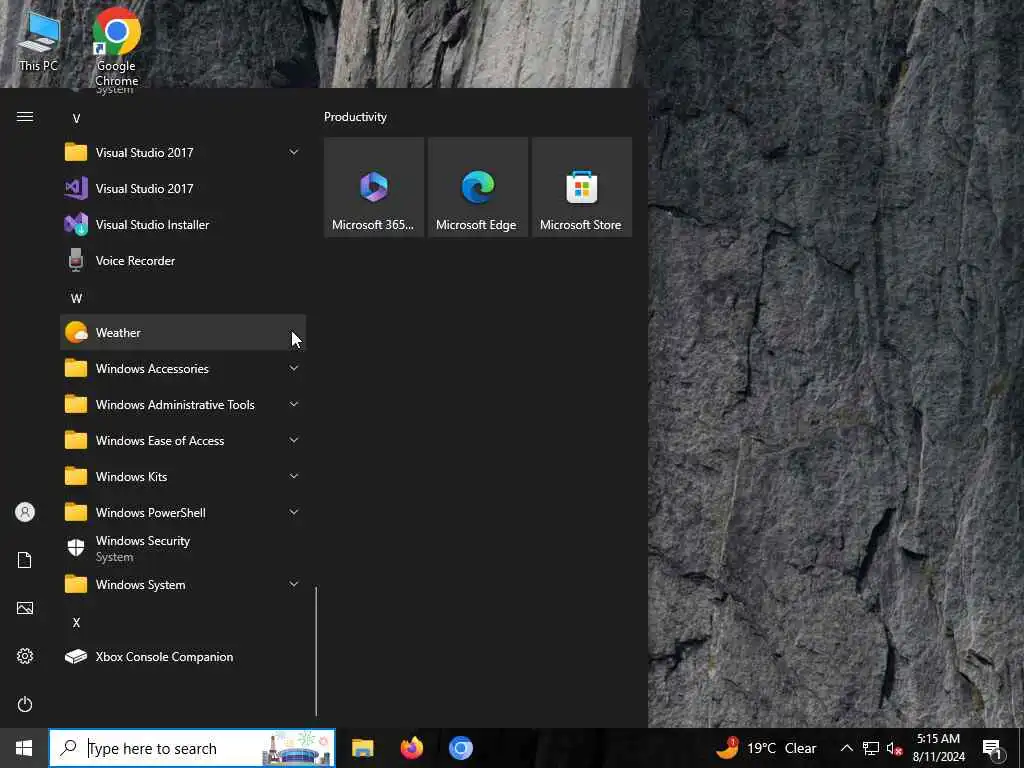Screen dimensions: 1024x768
Task: Expand the Start menu hamburger navigation
Action: (25, 117)
